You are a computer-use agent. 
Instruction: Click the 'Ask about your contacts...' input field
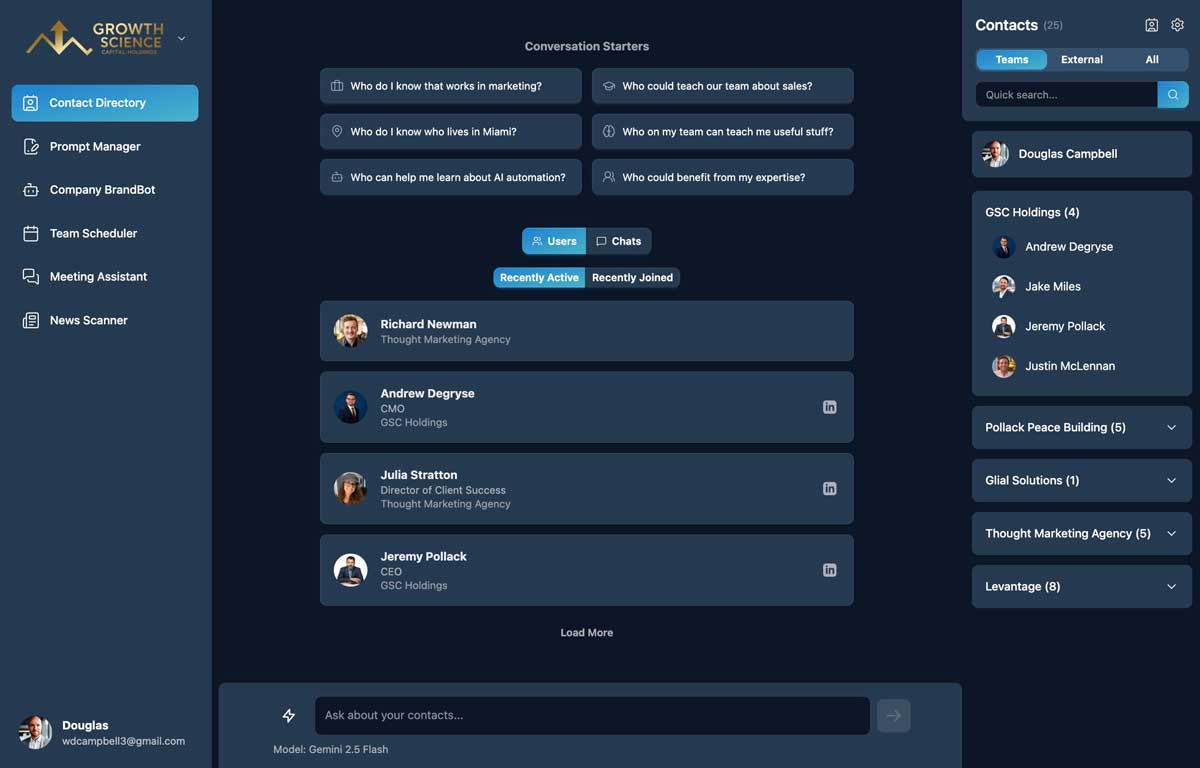click(592, 716)
